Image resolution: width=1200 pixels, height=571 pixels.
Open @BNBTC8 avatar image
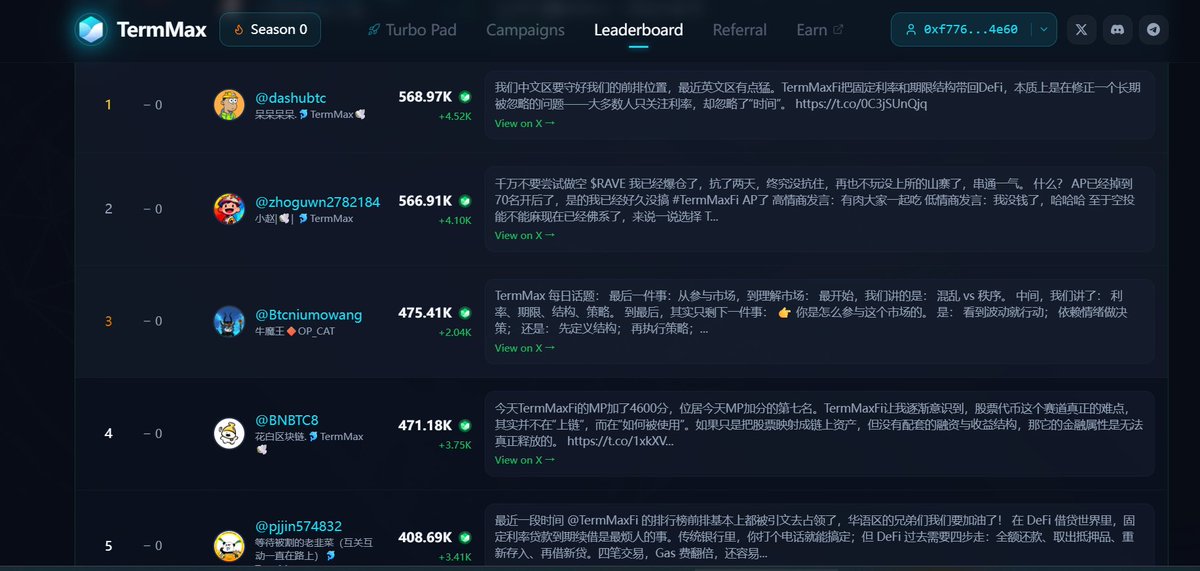click(229, 433)
